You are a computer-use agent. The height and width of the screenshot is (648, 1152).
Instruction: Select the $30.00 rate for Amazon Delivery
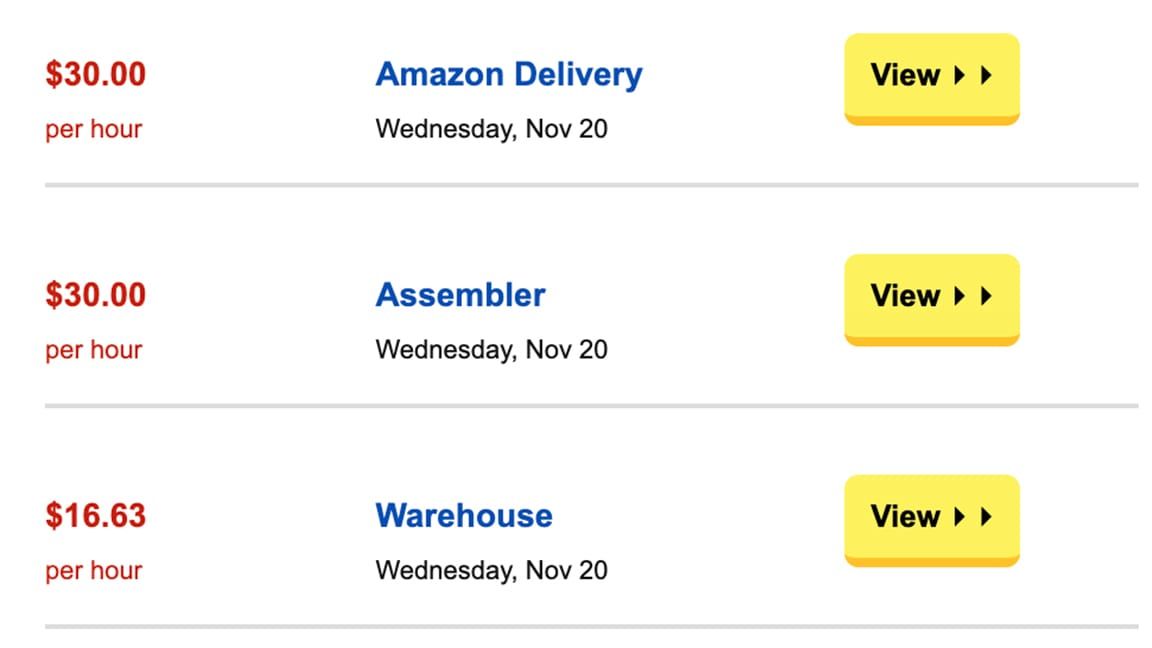[x=93, y=73]
